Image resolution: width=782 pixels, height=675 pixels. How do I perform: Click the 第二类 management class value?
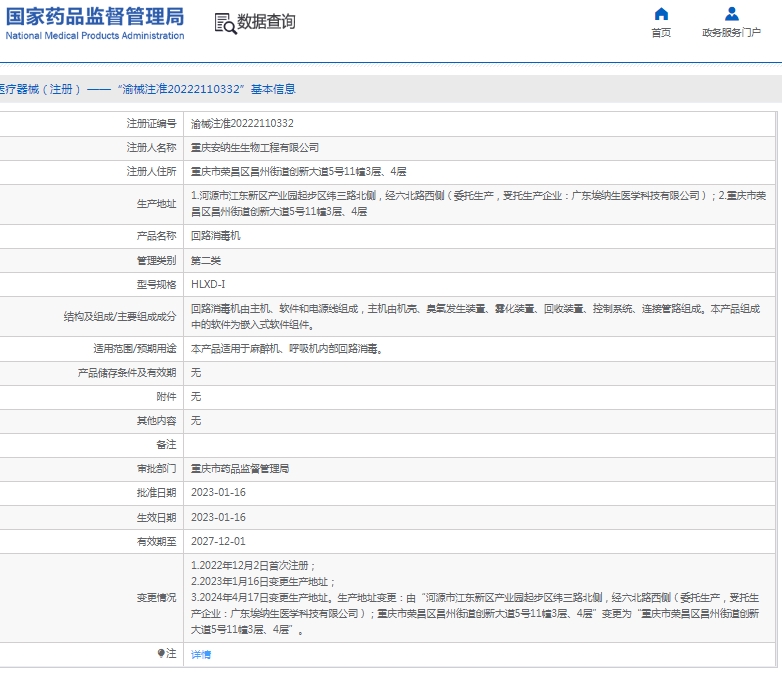tap(206, 260)
